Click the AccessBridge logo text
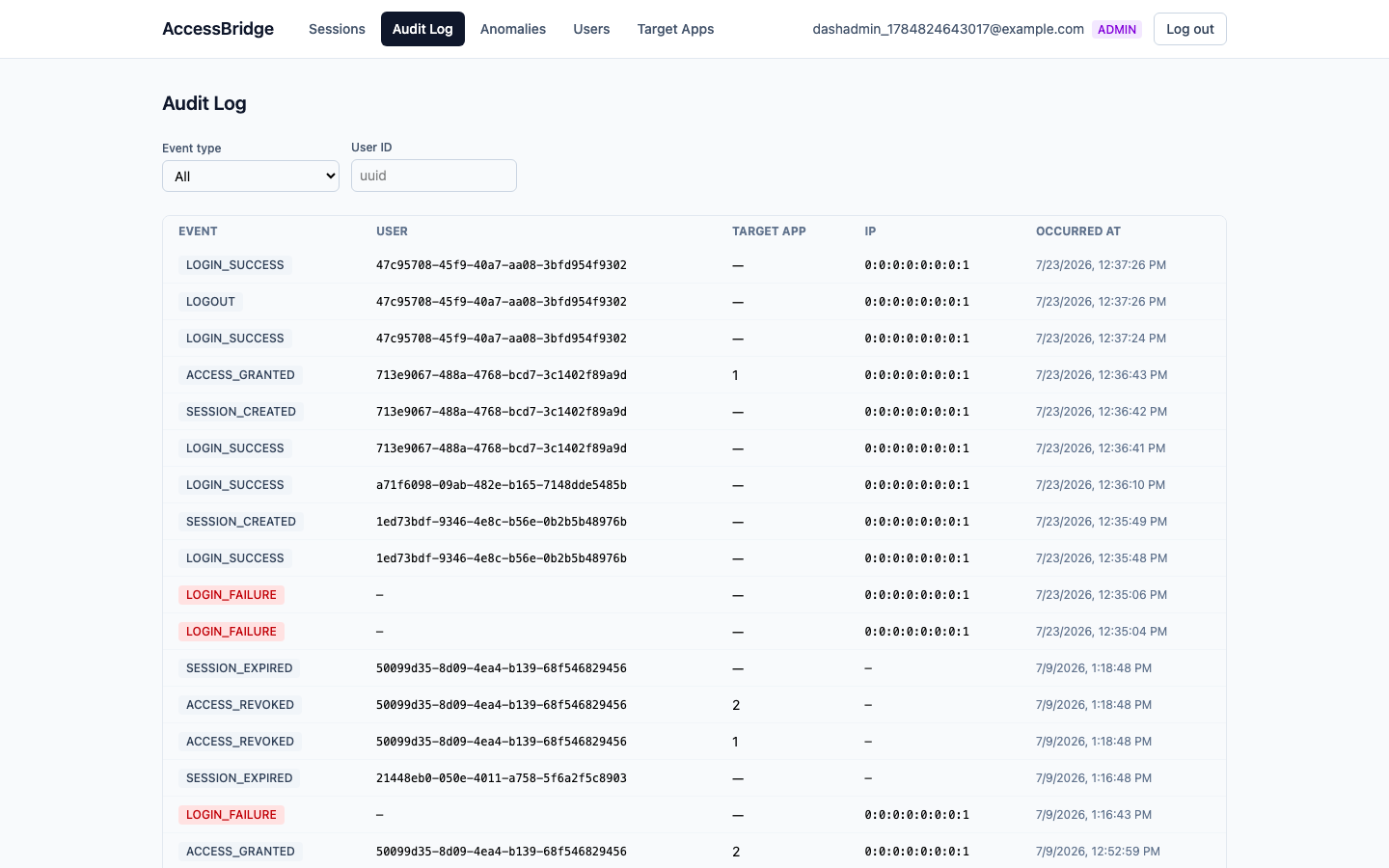The width and height of the screenshot is (1389, 868). (x=218, y=29)
